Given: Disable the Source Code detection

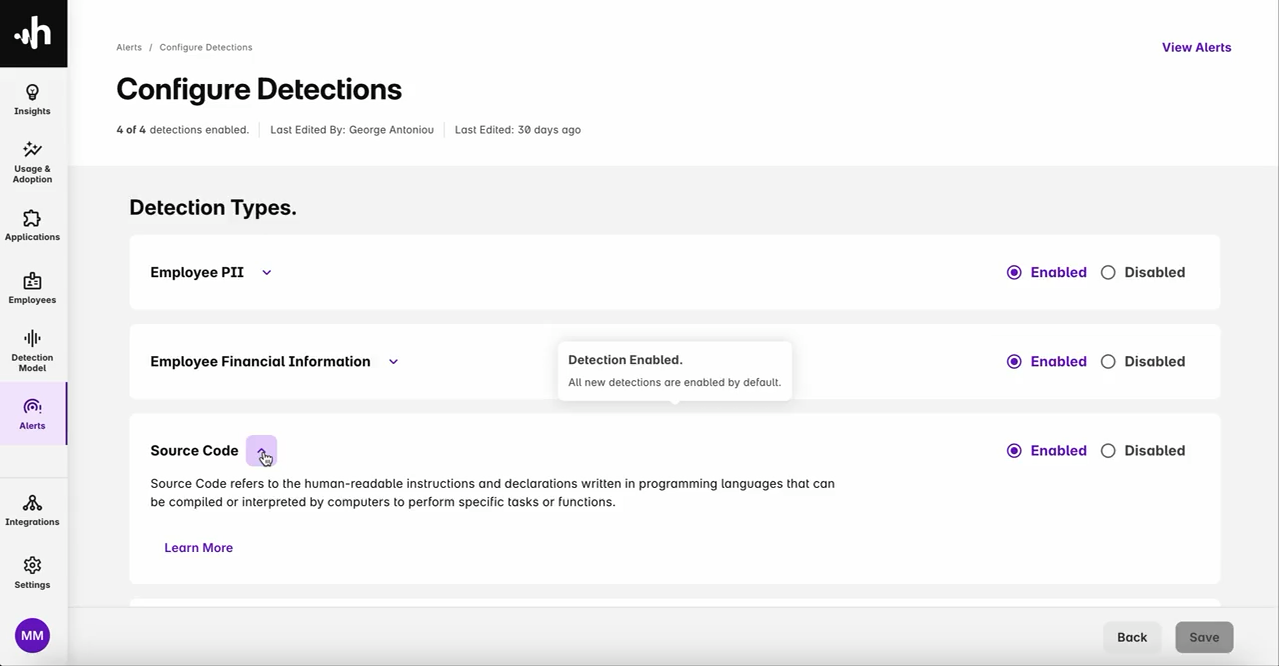Looking at the screenshot, I should [x=1108, y=451].
